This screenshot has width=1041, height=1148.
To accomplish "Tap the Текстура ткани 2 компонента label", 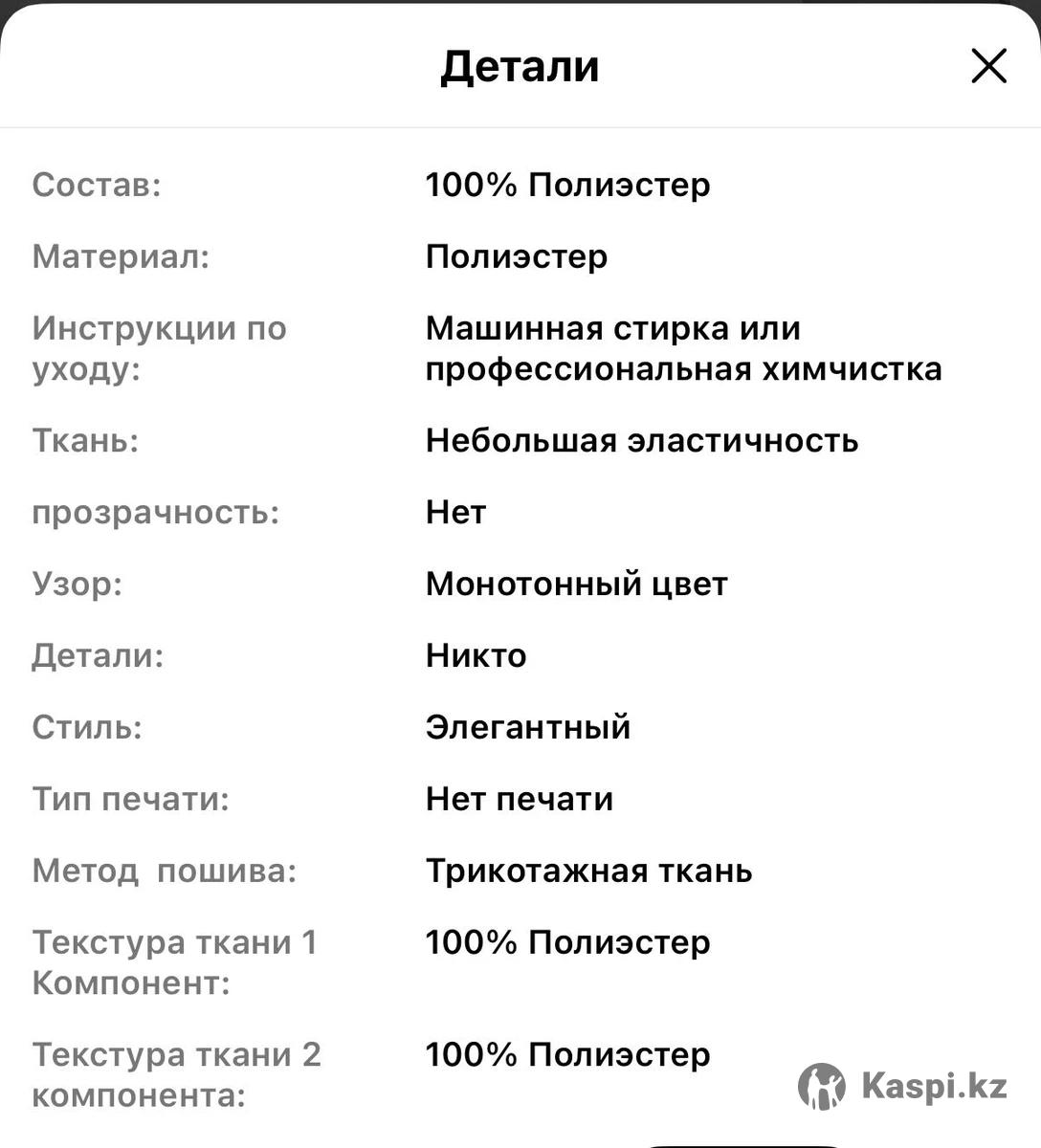I will point(176,1074).
